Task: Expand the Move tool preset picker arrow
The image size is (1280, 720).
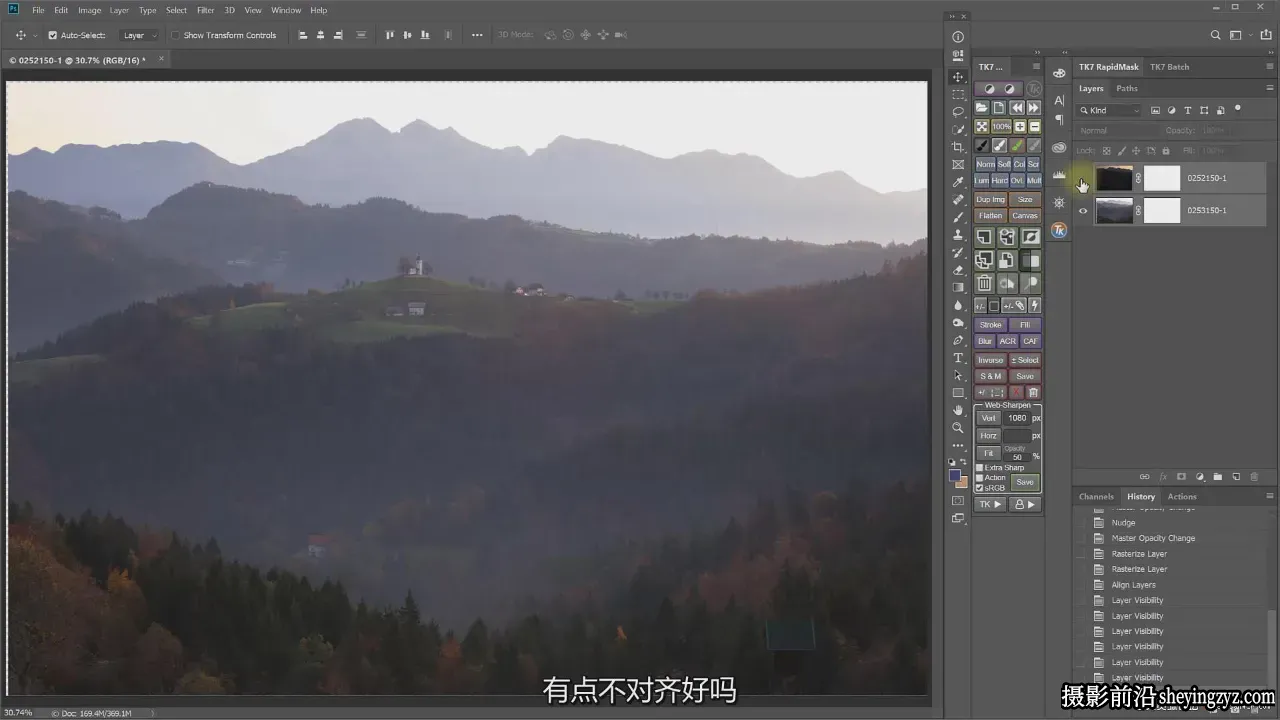Action: 34,35
